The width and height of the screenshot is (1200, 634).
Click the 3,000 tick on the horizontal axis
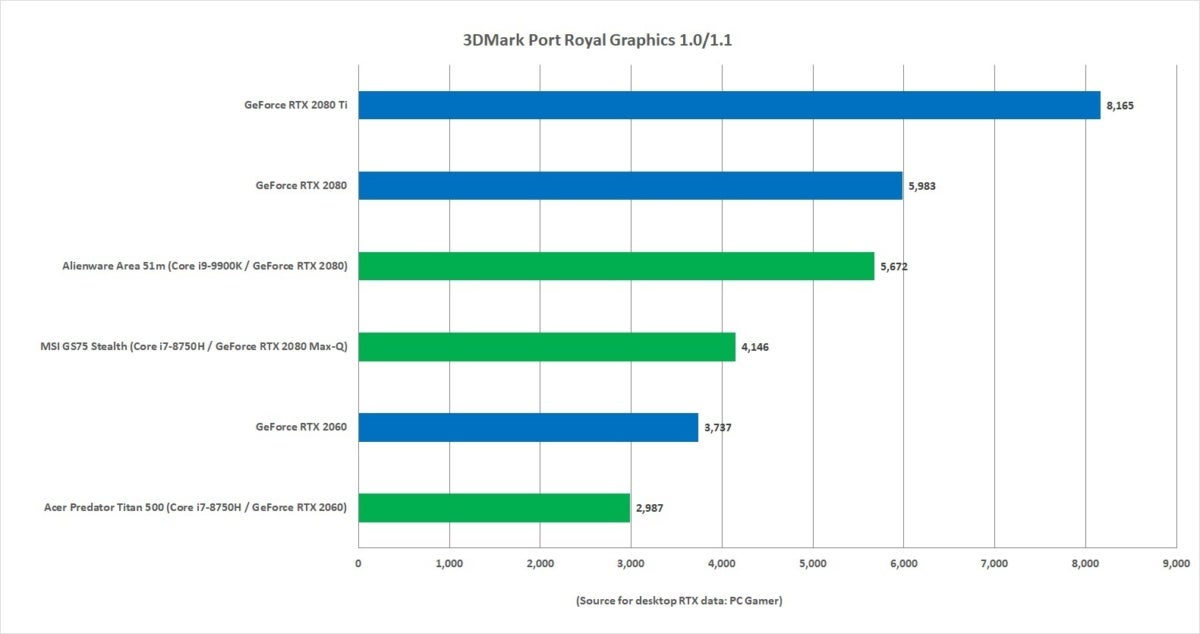pyautogui.click(x=631, y=564)
